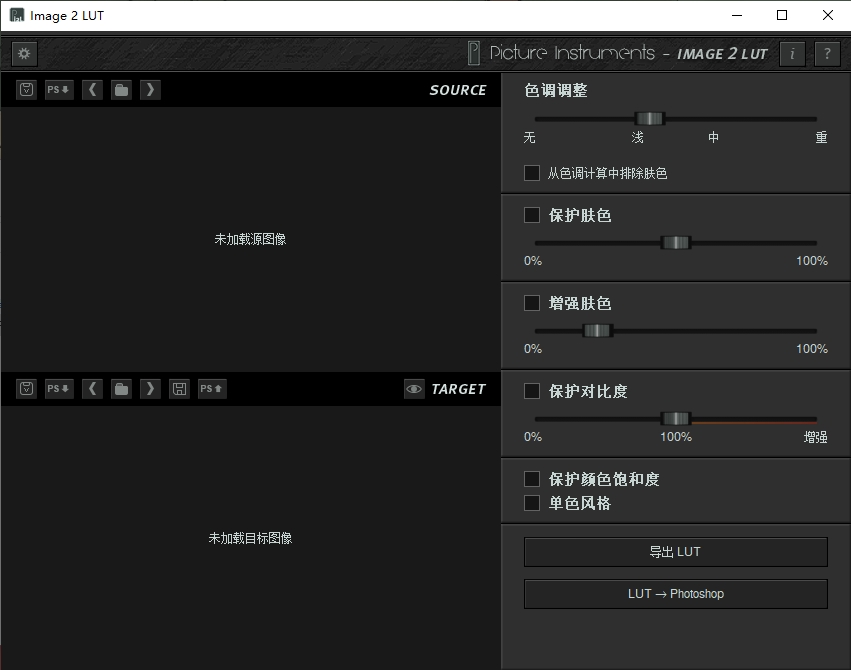
Task: Enable 单色风格 checkbox
Action: click(x=531, y=503)
